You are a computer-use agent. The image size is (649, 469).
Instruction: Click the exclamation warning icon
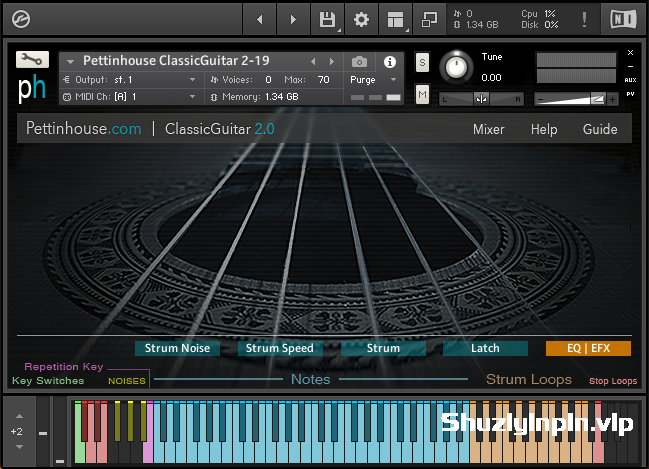[x=584, y=19]
